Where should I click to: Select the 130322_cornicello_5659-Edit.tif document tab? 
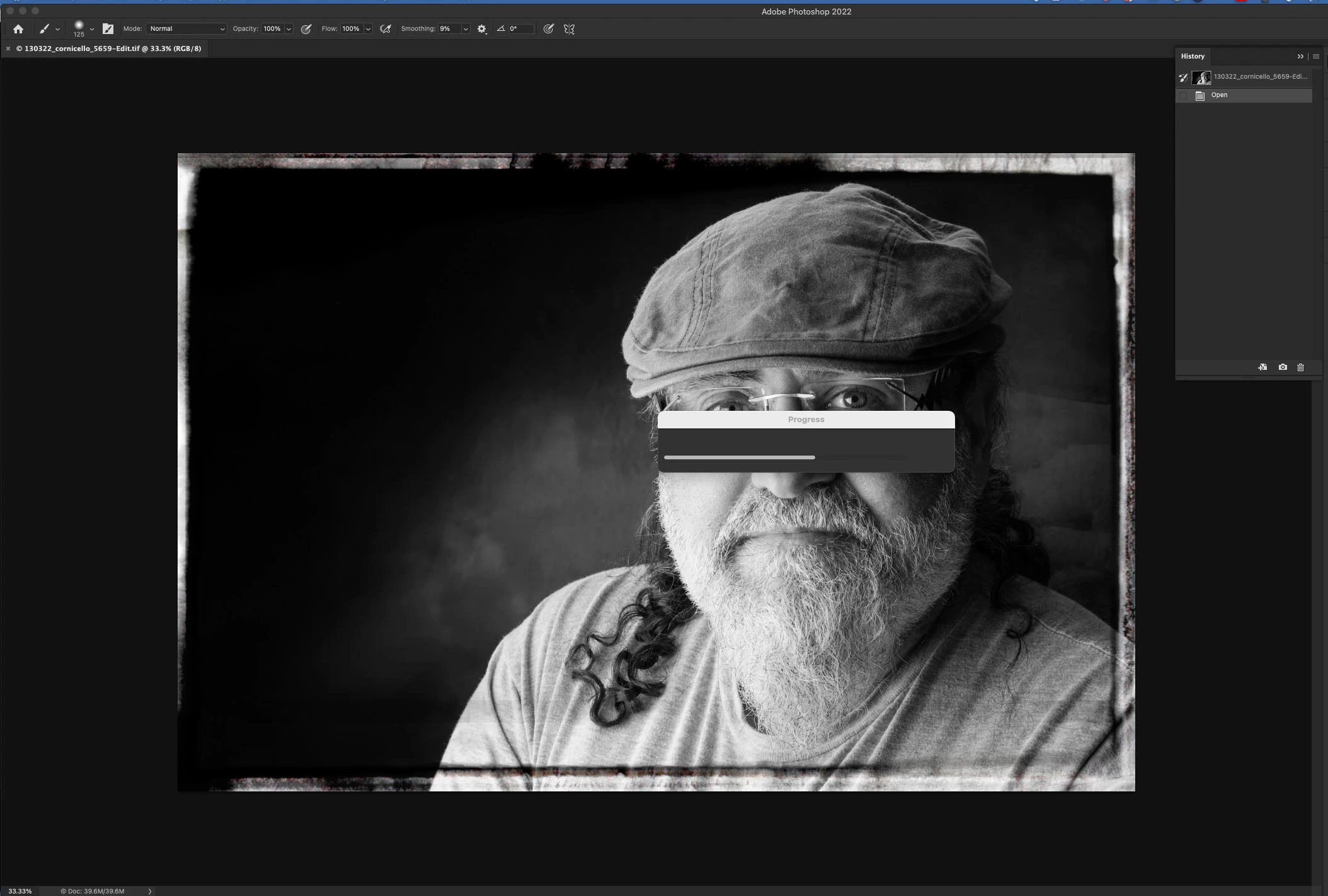[x=108, y=49]
